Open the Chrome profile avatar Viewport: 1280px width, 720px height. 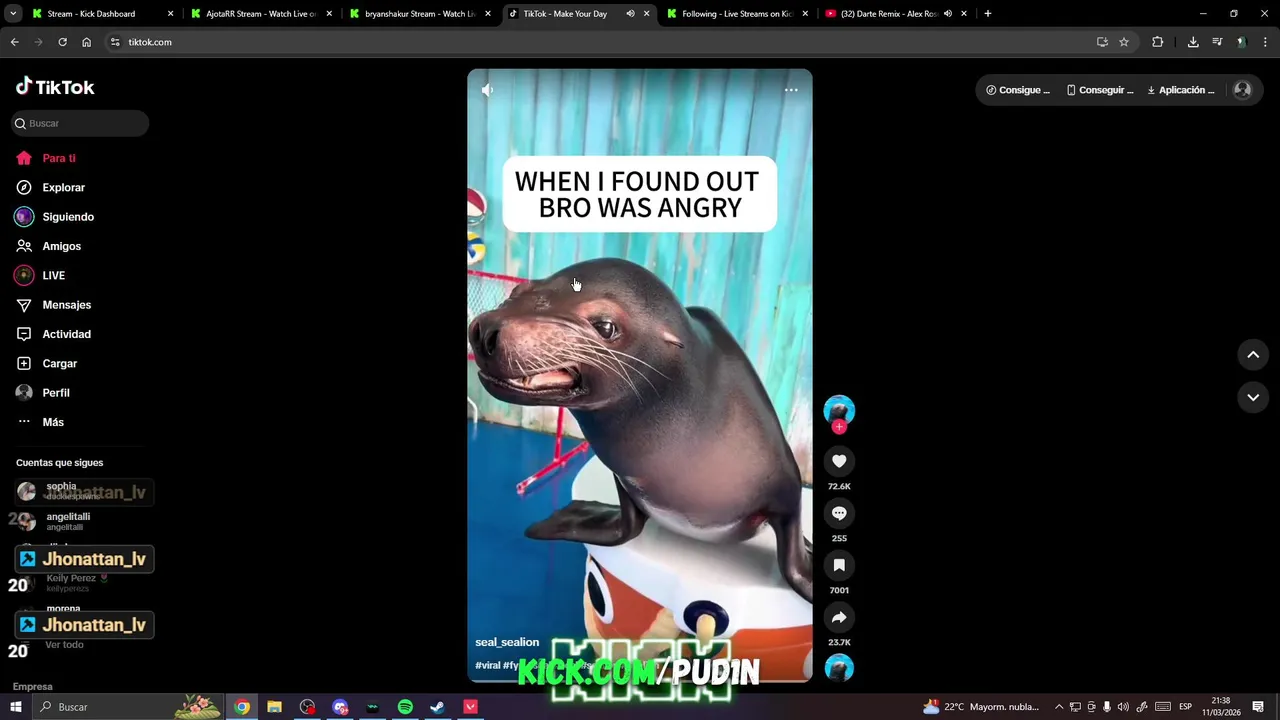(x=1241, y=42)
